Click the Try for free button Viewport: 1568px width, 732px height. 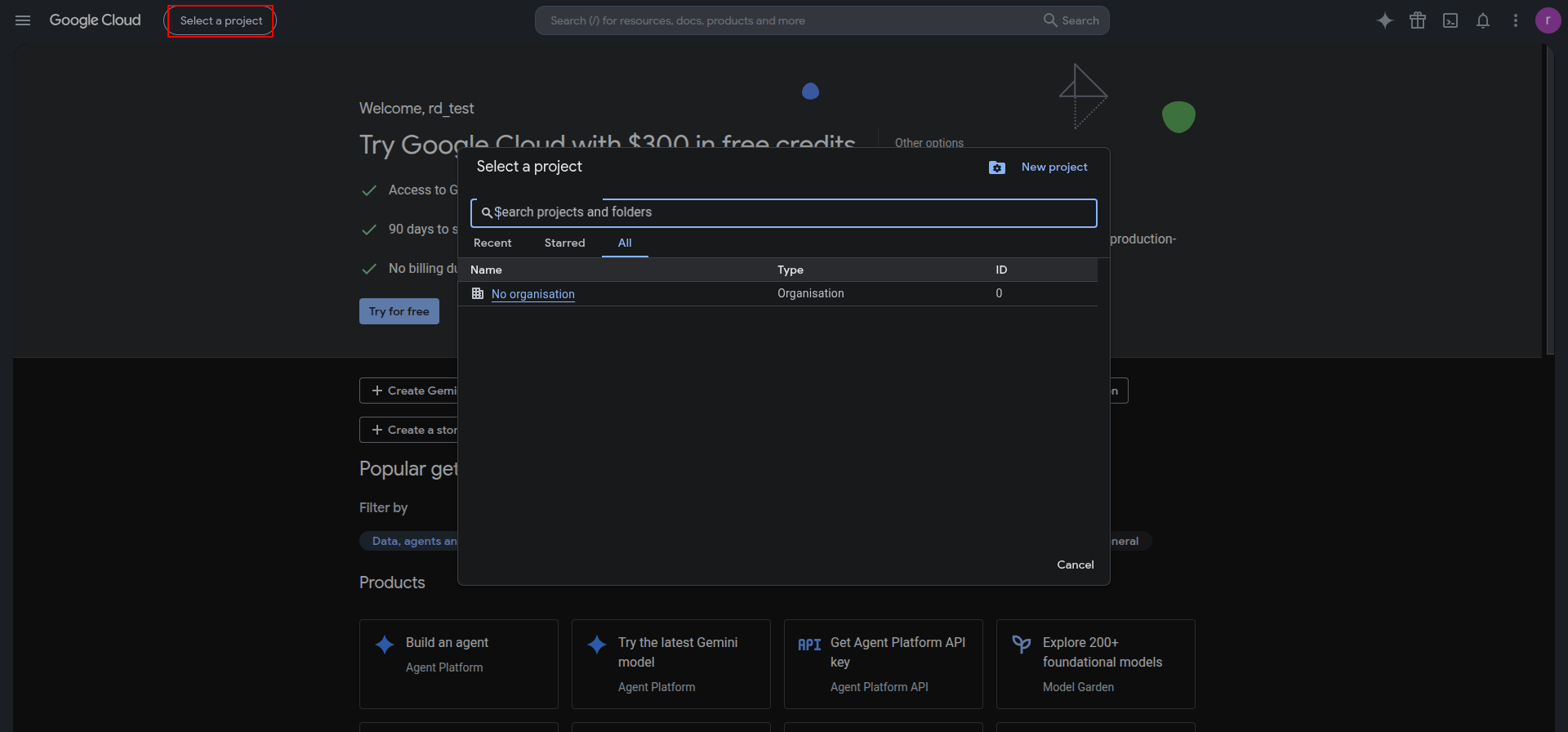click(399, 311)
